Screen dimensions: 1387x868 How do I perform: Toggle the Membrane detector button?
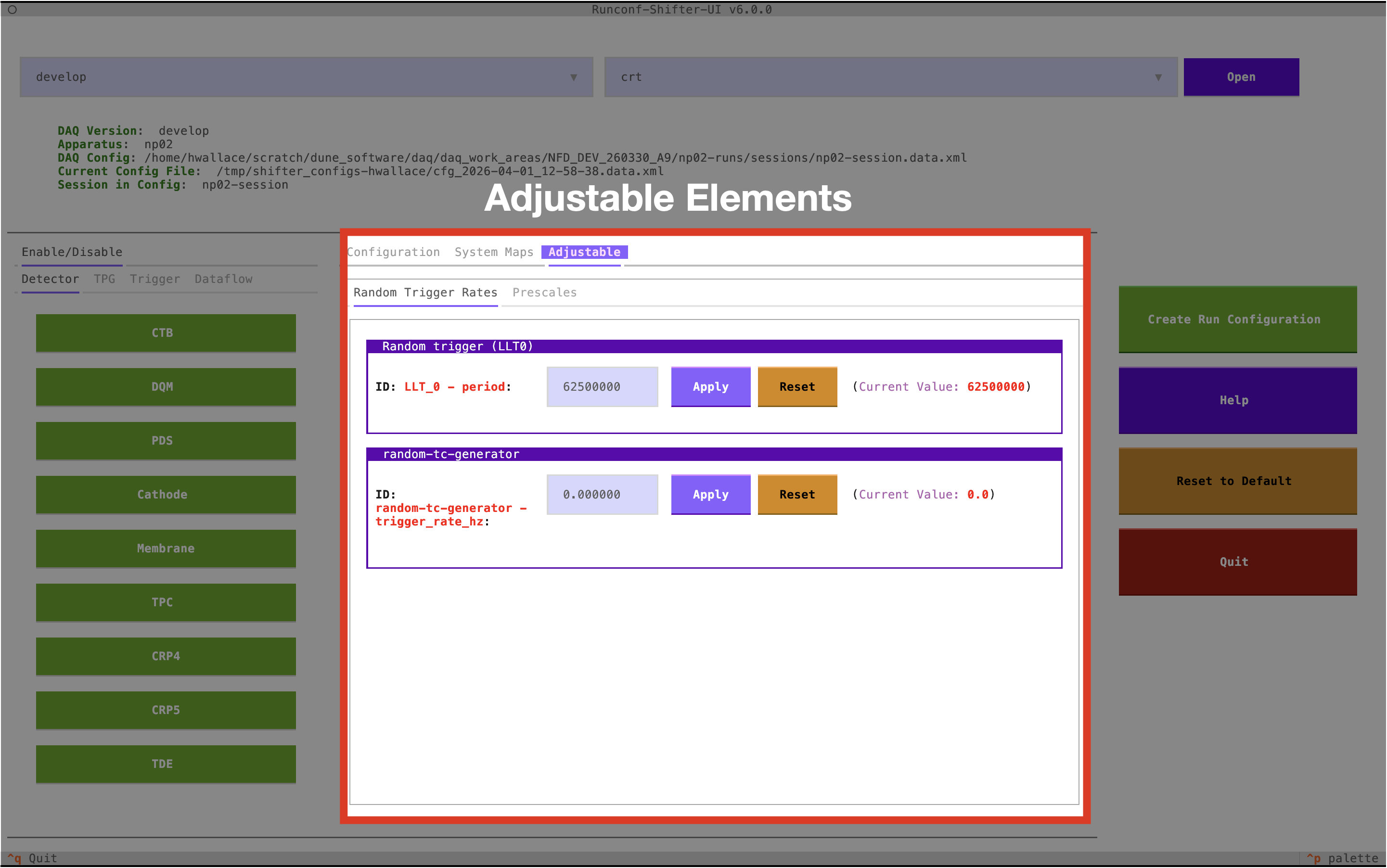click(166, 549)
